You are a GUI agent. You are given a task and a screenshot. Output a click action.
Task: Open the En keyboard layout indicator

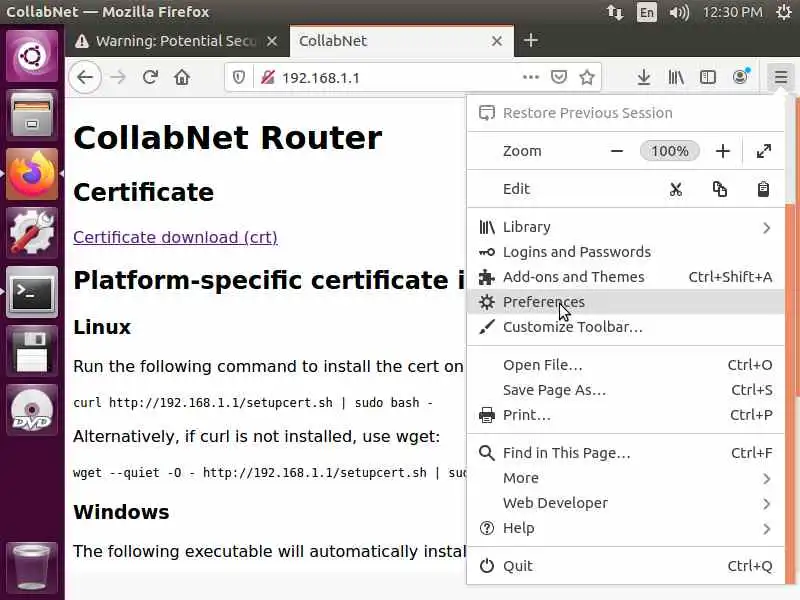tap(646, 12)
